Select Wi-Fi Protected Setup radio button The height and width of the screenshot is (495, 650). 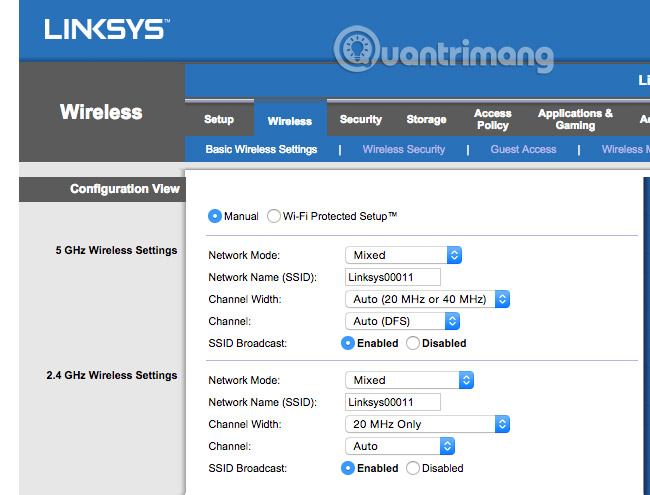coord(274,216)
